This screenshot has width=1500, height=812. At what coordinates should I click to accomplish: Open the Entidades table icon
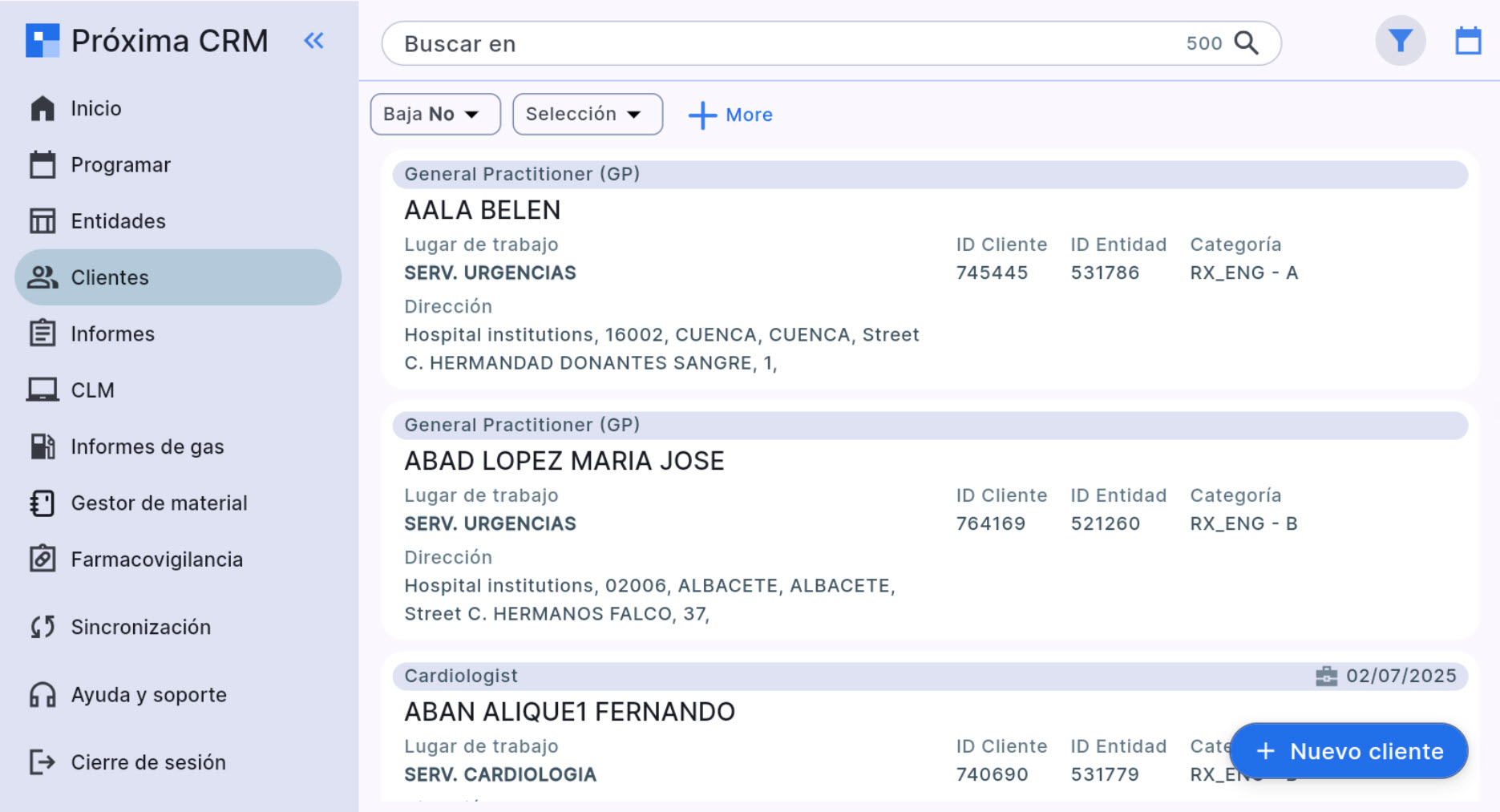pyautogui.click(x=42, y=220)
